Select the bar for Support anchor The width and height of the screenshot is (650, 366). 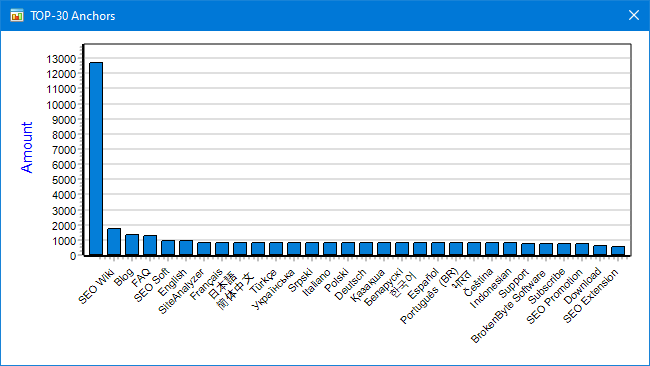click(528, 249)
